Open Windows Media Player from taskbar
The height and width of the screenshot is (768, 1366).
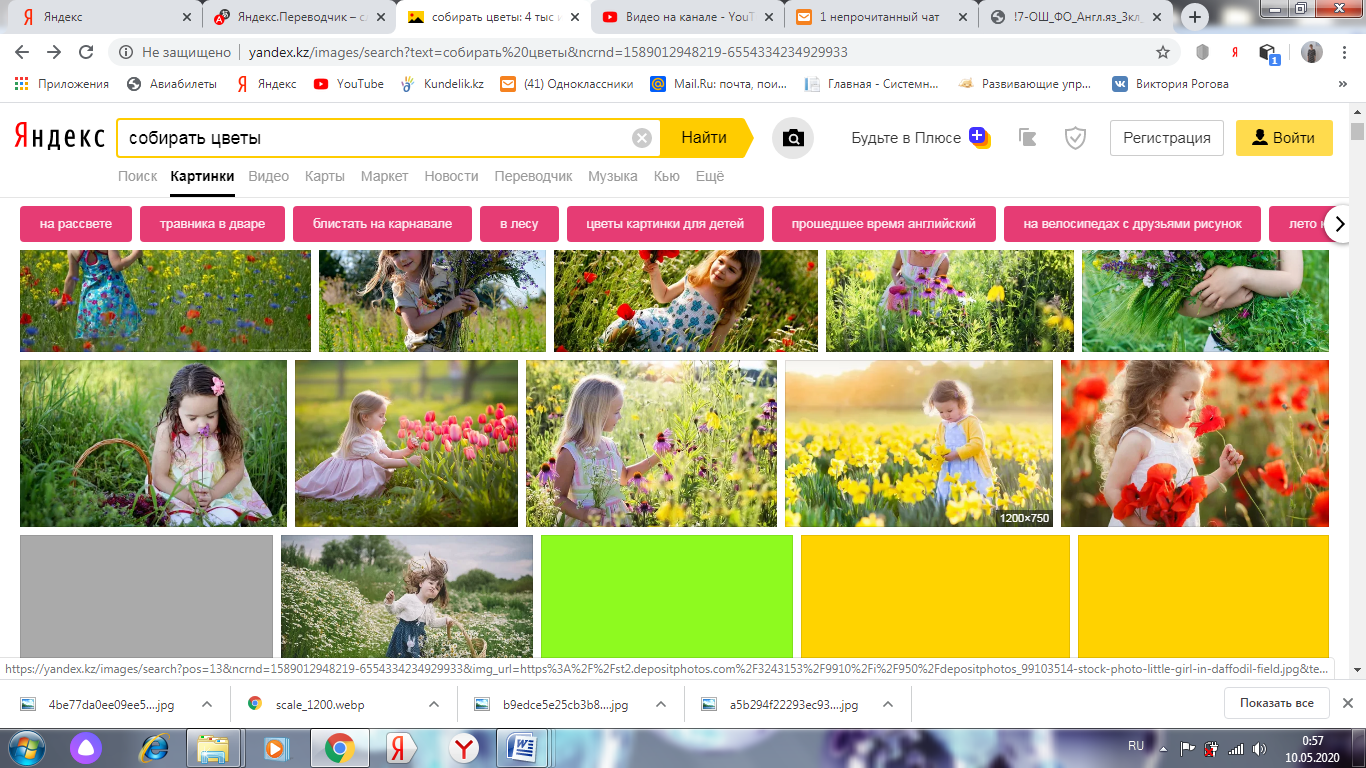click(275, 748)
